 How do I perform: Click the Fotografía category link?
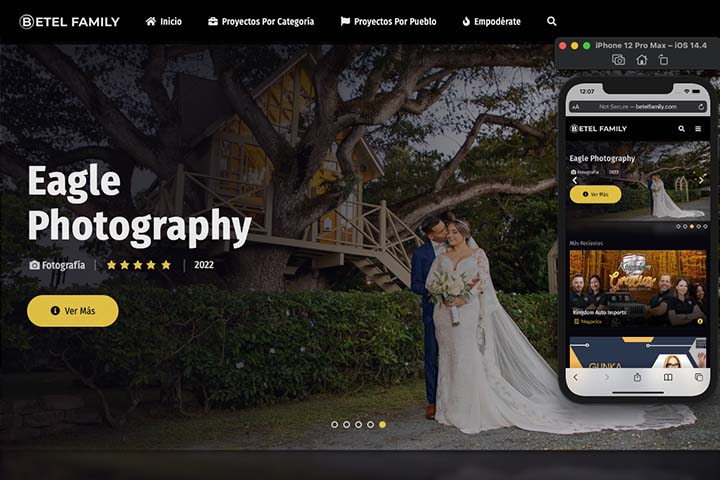pos(57,265)
